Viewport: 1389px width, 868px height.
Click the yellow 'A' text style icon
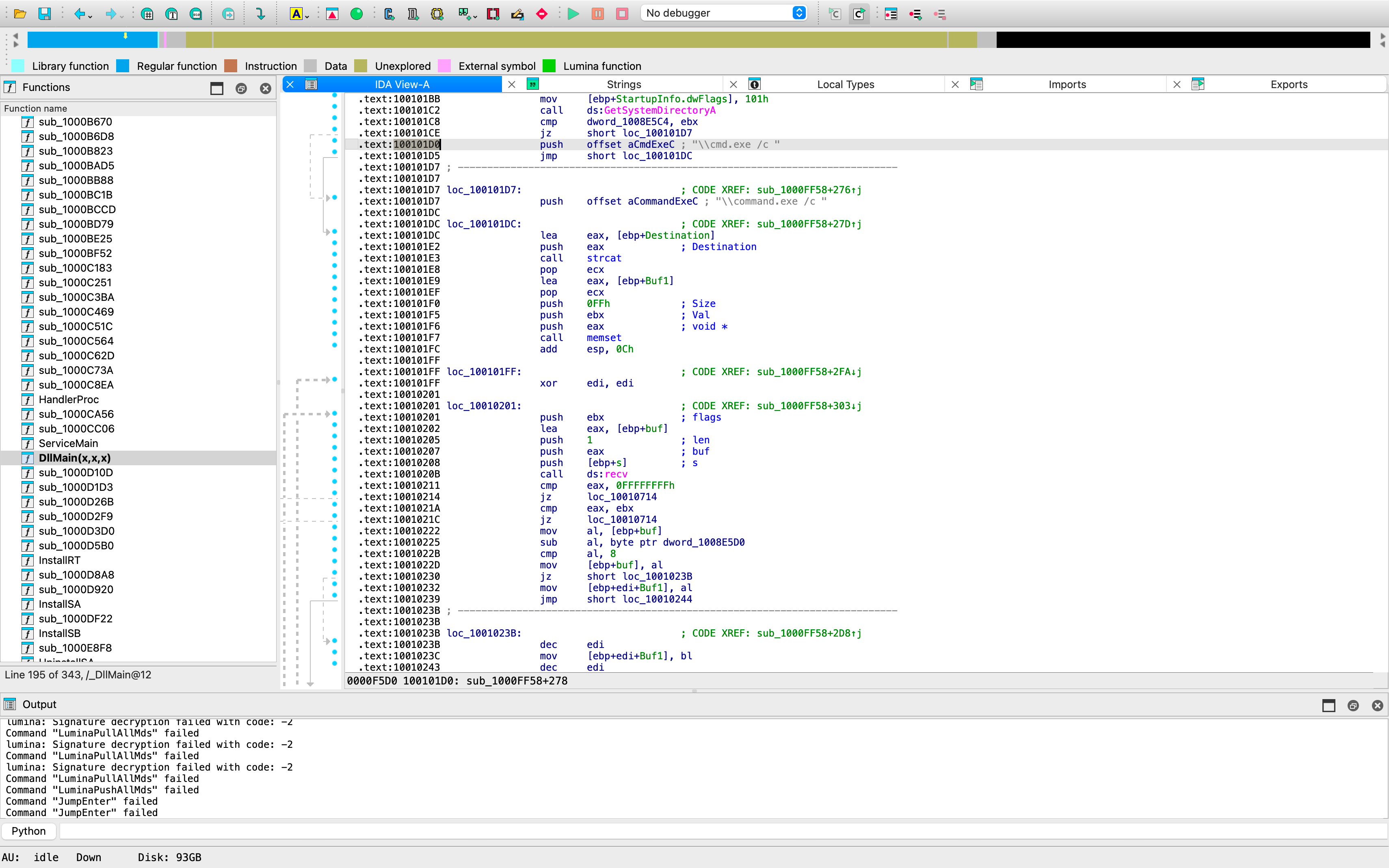click(296, 14)
